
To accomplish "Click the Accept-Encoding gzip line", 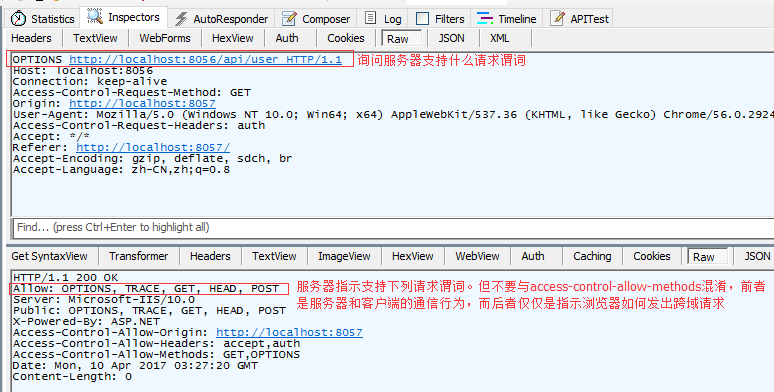I will pyautogui.click(x=153, y=159).
